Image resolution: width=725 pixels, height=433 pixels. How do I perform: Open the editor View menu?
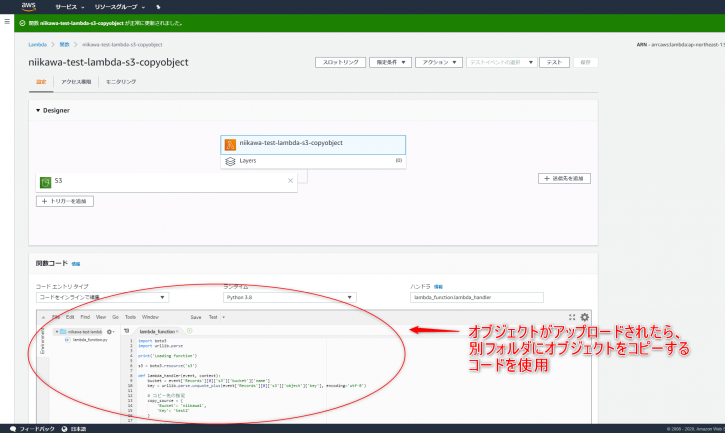(101, 317)
